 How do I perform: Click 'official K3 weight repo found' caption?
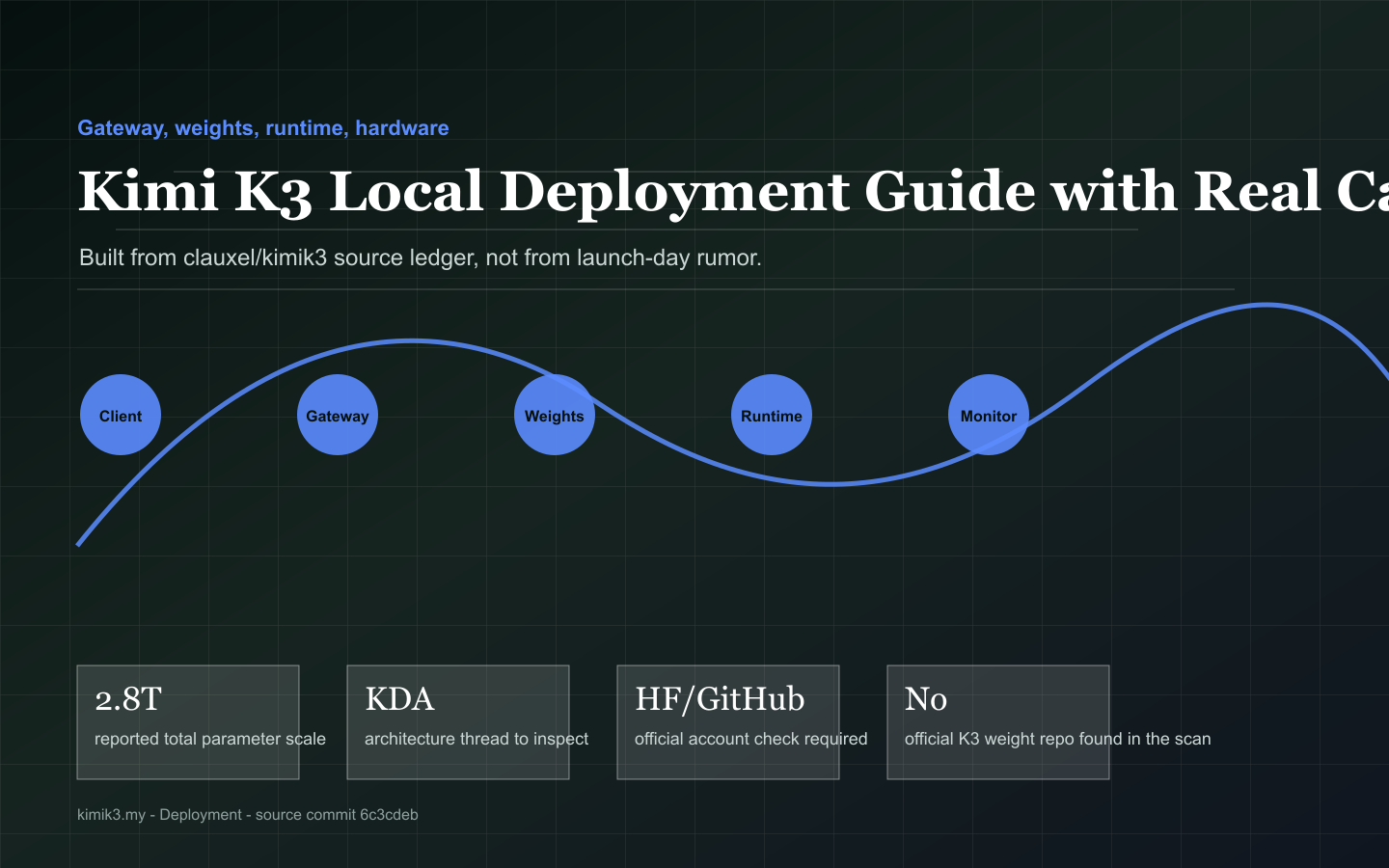[1057, 739]
